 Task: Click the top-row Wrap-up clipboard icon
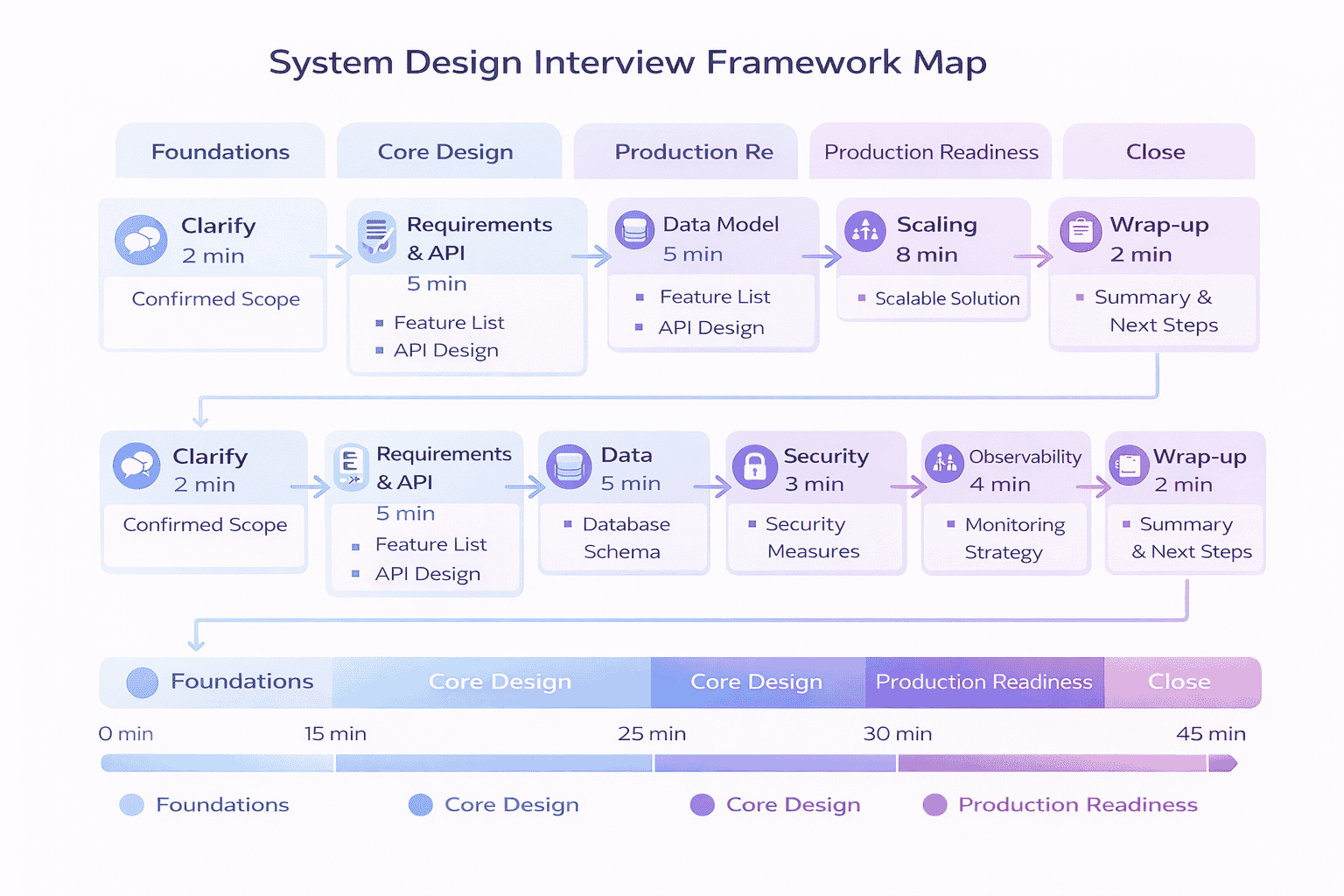(x=1081, y=232)
